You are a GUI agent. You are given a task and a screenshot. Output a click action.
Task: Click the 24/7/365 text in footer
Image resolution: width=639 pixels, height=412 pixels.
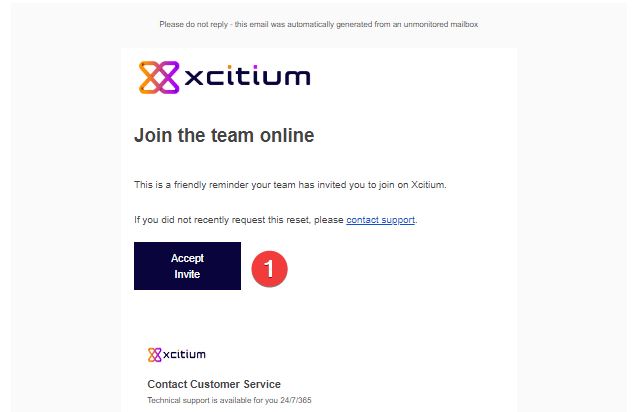click(x=296, y=400)
